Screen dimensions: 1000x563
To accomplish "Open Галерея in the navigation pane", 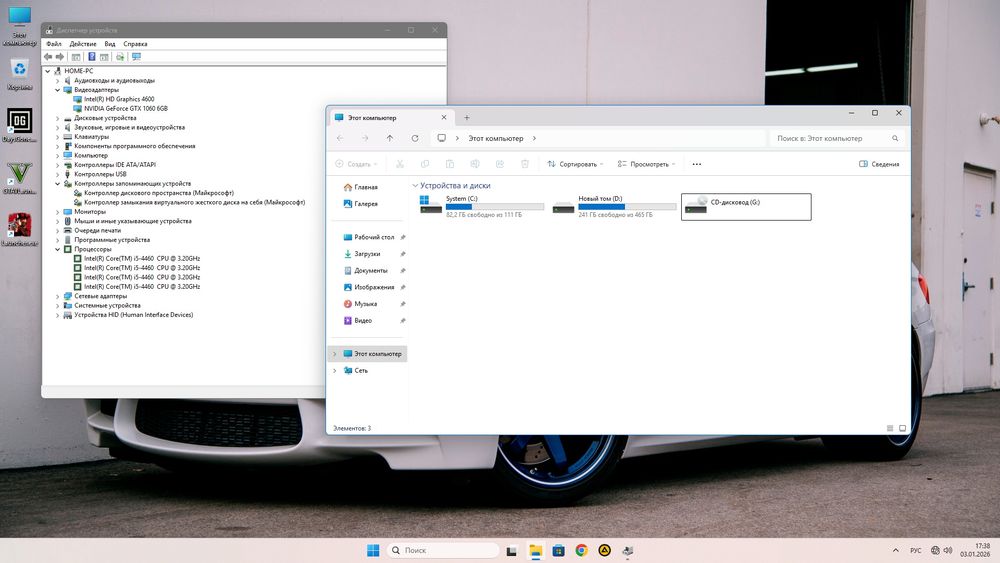I will click(365, 204).
